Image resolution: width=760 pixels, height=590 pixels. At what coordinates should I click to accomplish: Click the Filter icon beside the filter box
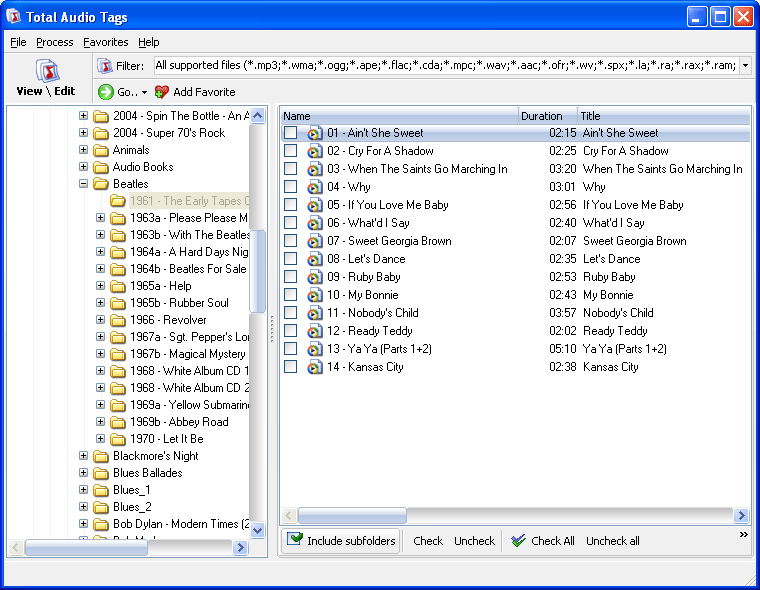(x=104, y=65)
